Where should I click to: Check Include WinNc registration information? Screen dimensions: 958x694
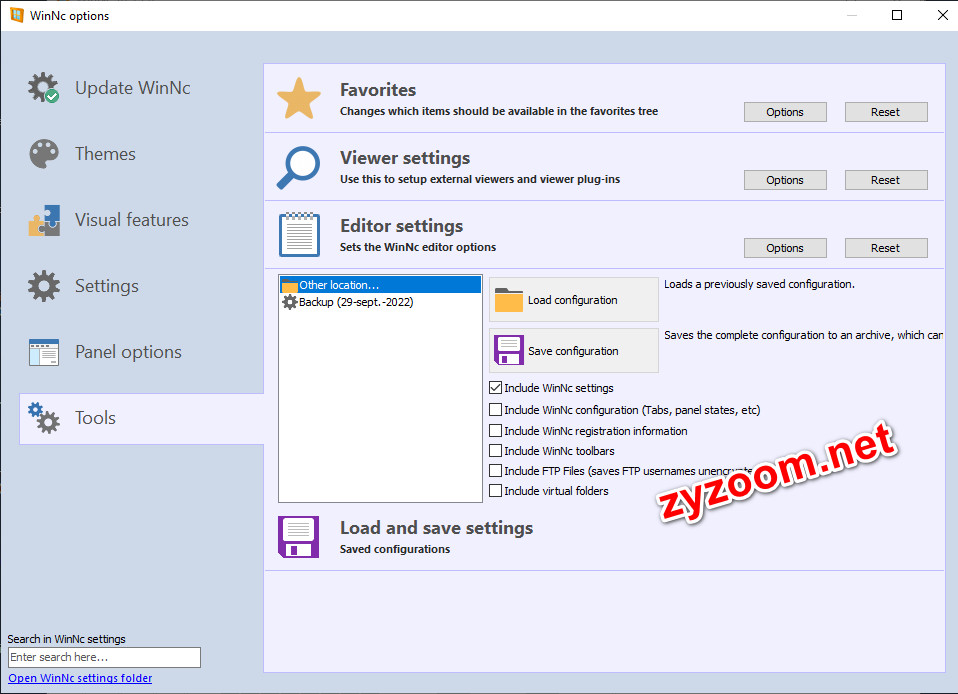495,431
